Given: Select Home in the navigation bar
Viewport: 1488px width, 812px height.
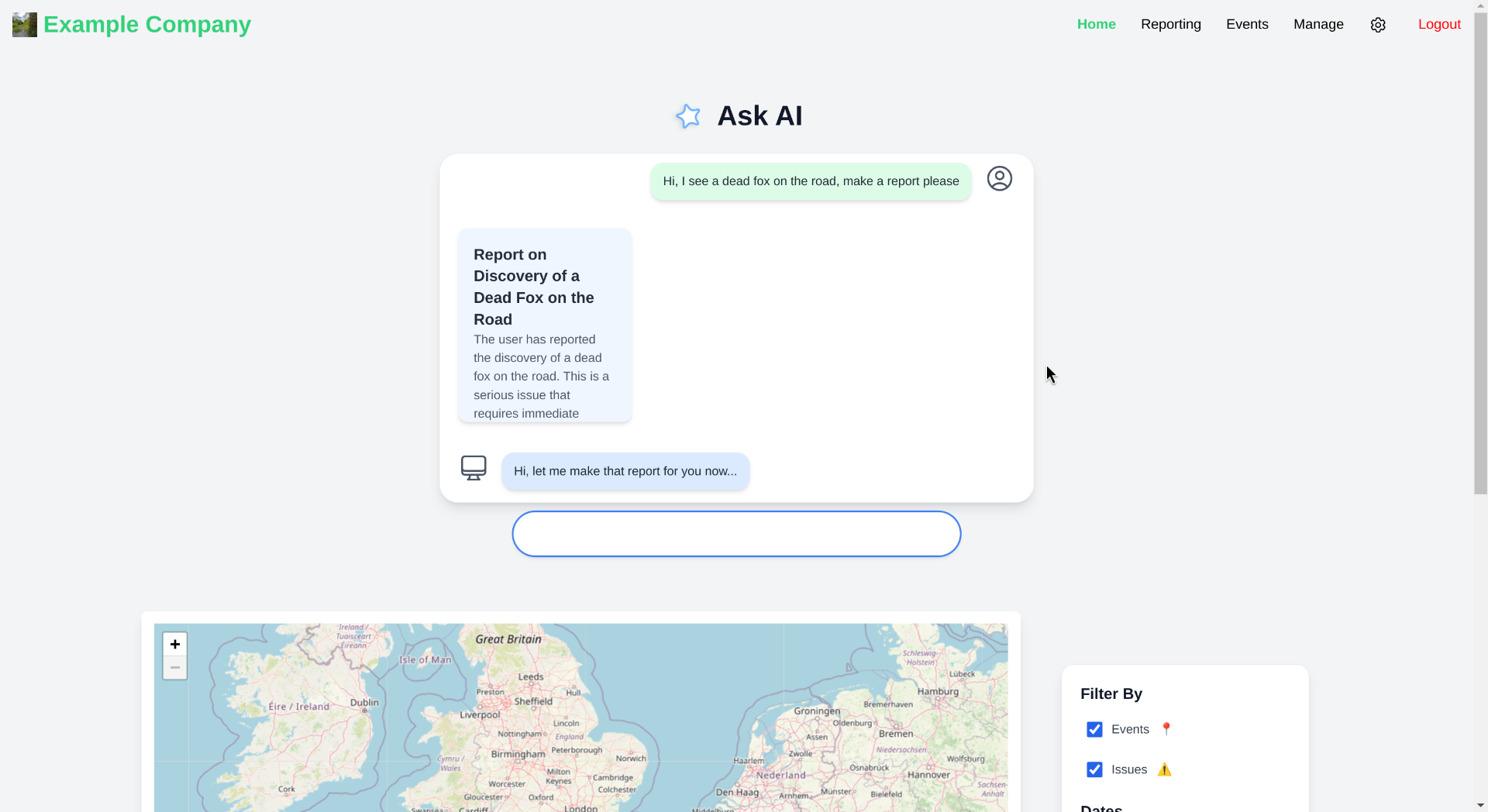Looking at the screenshot, I should coord(1096,24).
